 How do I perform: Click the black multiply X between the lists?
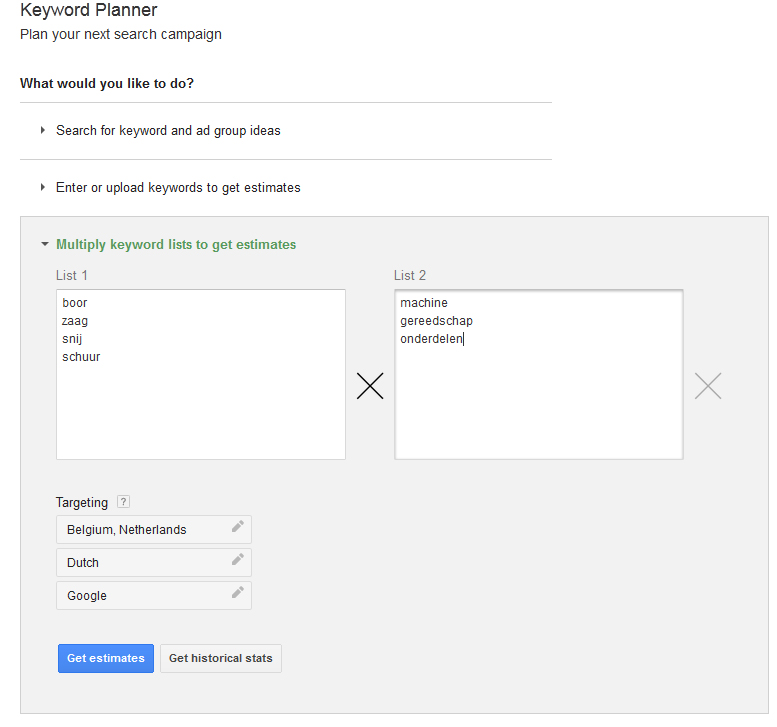coord(370,386)
